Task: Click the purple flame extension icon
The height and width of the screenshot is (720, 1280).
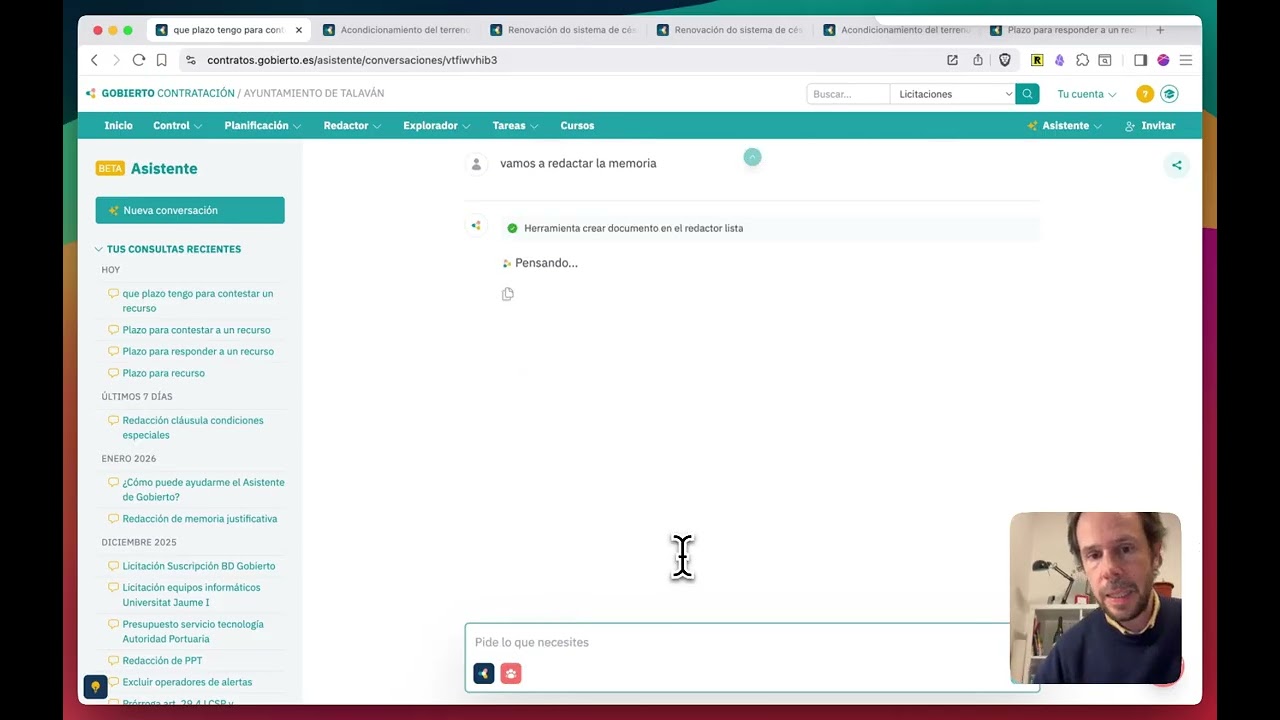Action: click(1059, 60)
